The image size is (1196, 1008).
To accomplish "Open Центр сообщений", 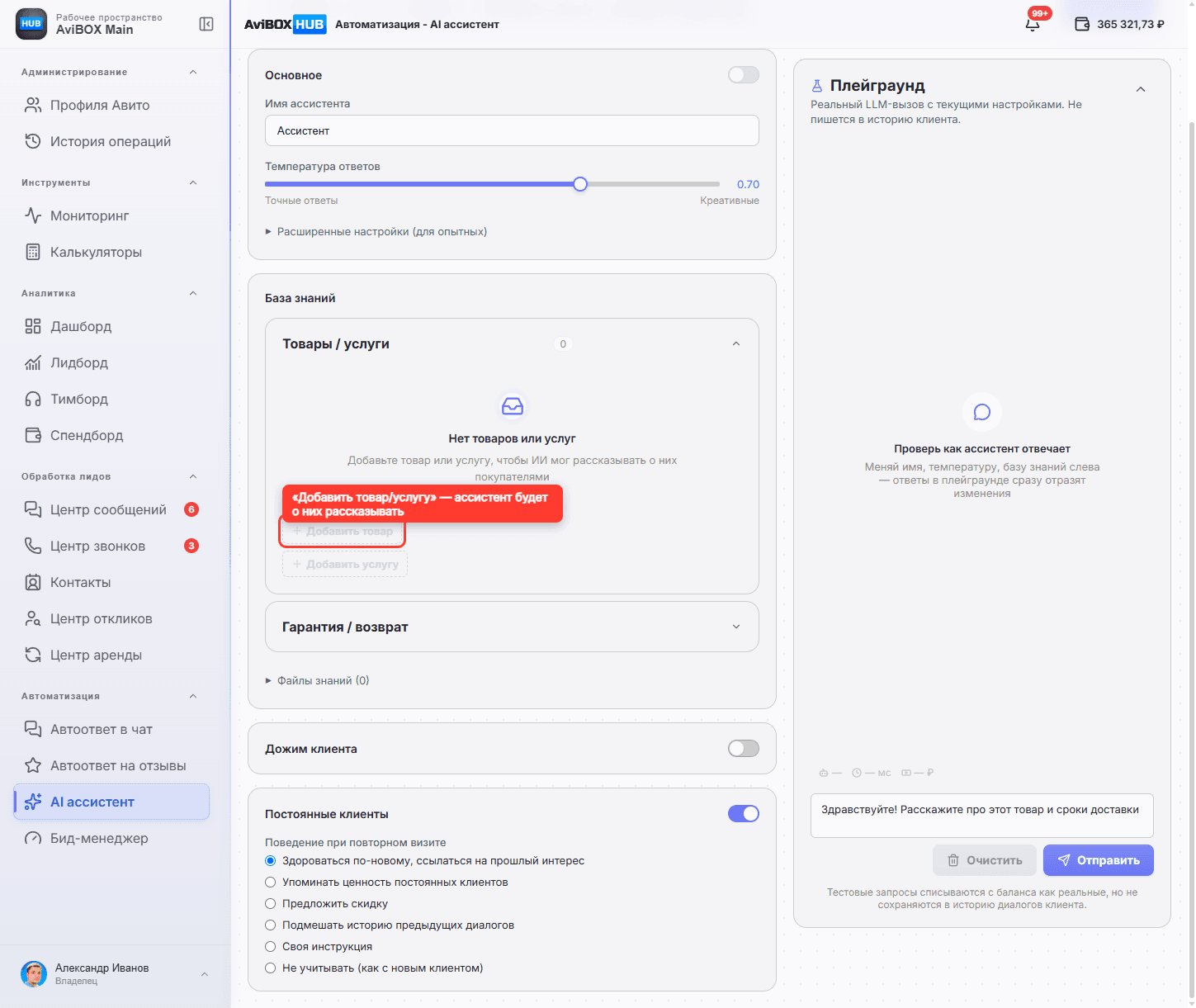I will (x=111, y=509).
